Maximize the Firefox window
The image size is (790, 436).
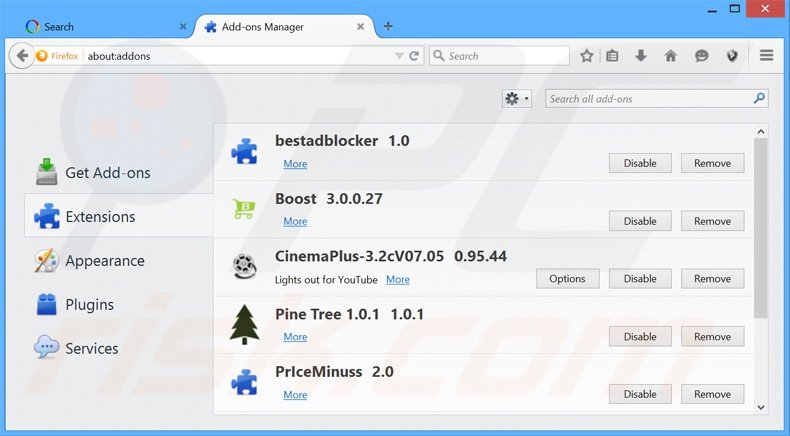click(x=735, y=9)
